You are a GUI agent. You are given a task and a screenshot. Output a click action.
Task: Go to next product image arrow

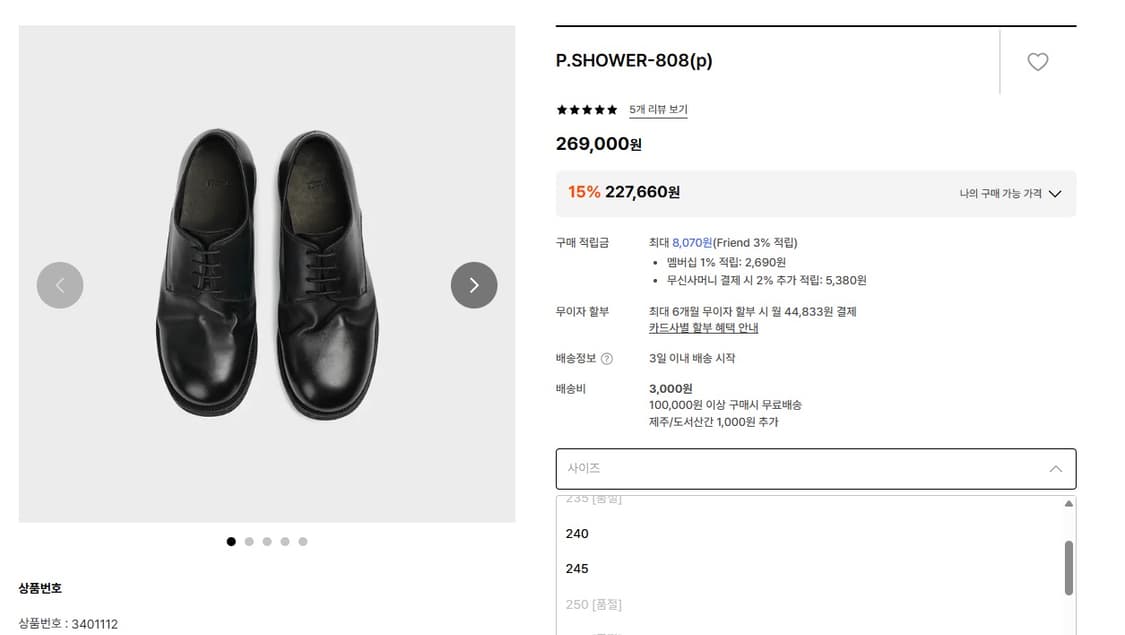(474, 285)
